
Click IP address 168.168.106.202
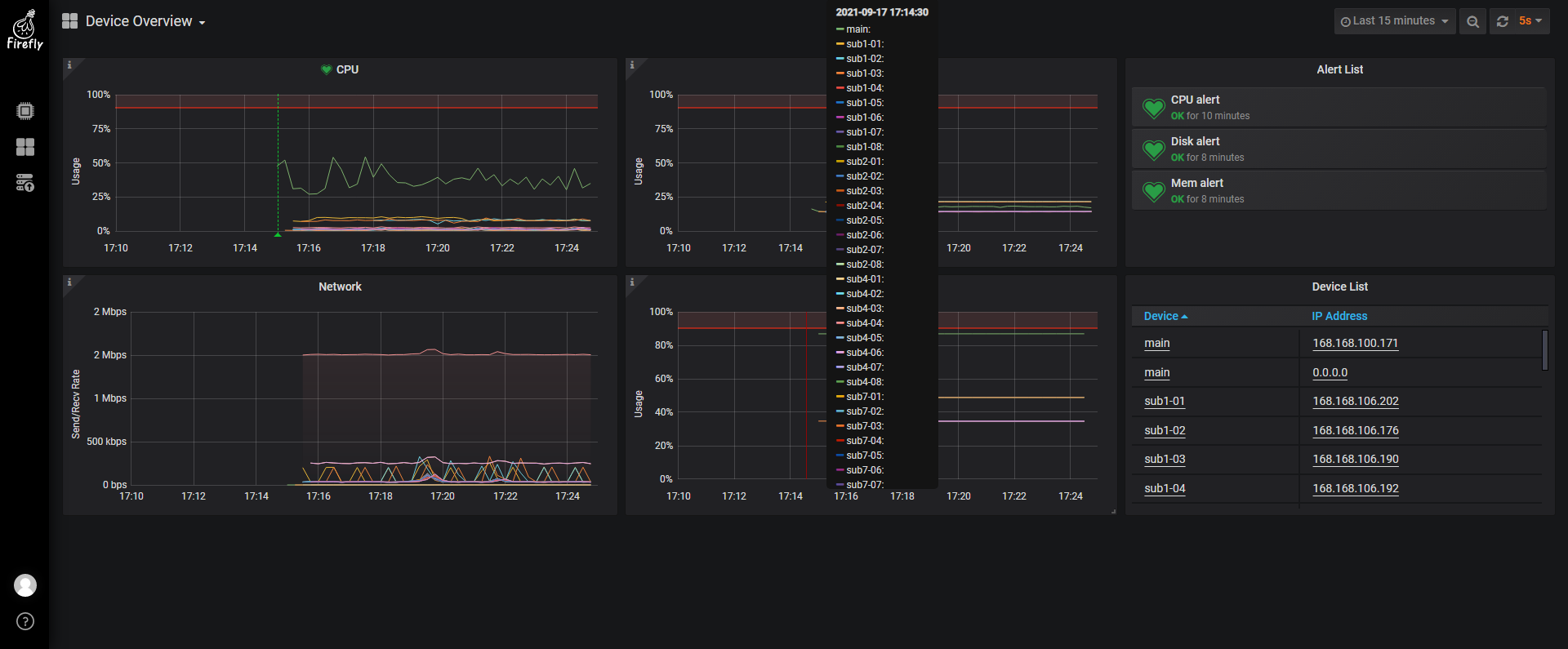1355,401
